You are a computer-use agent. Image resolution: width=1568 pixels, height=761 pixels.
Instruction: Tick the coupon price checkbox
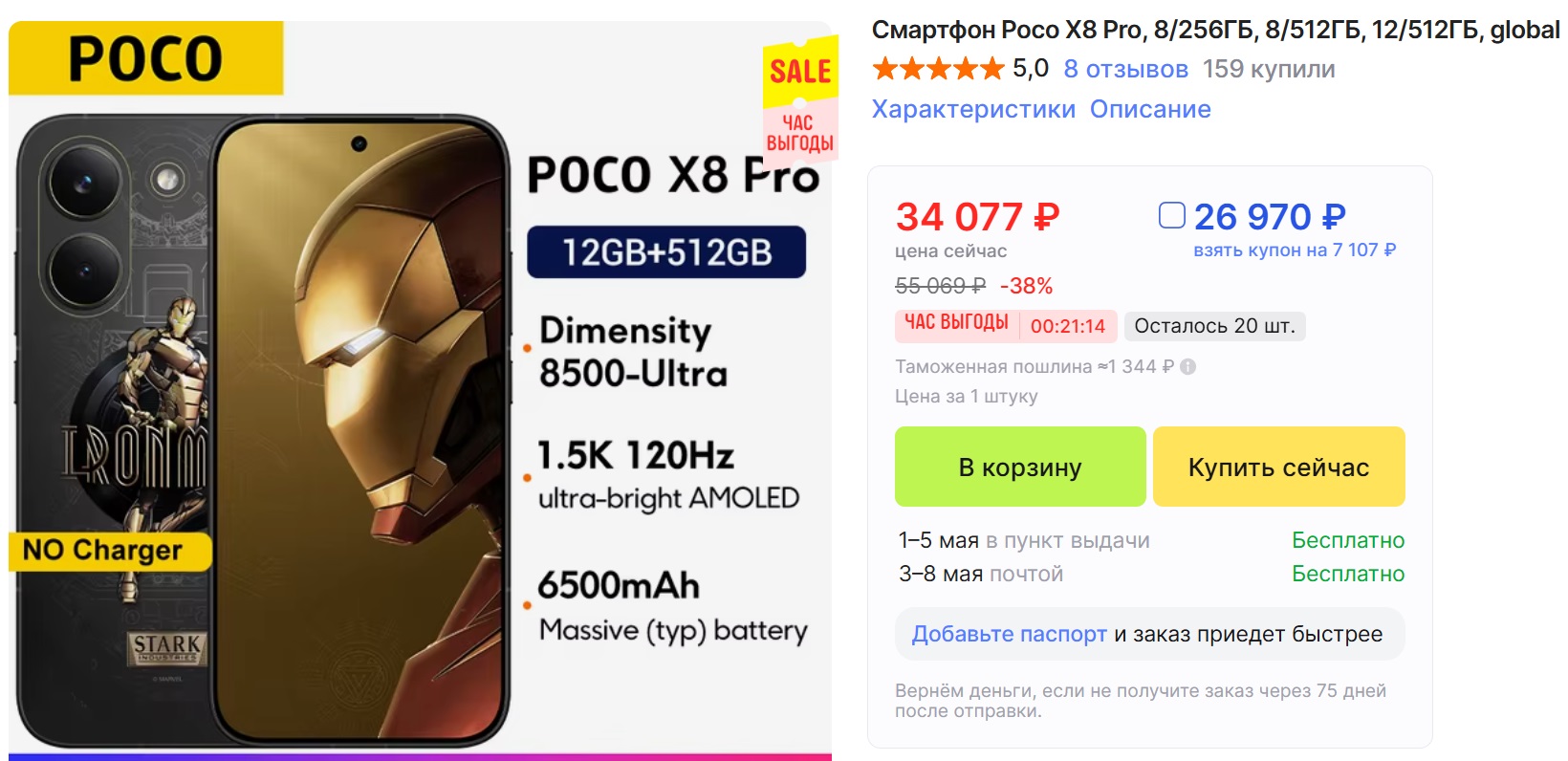coord(1171,215)
